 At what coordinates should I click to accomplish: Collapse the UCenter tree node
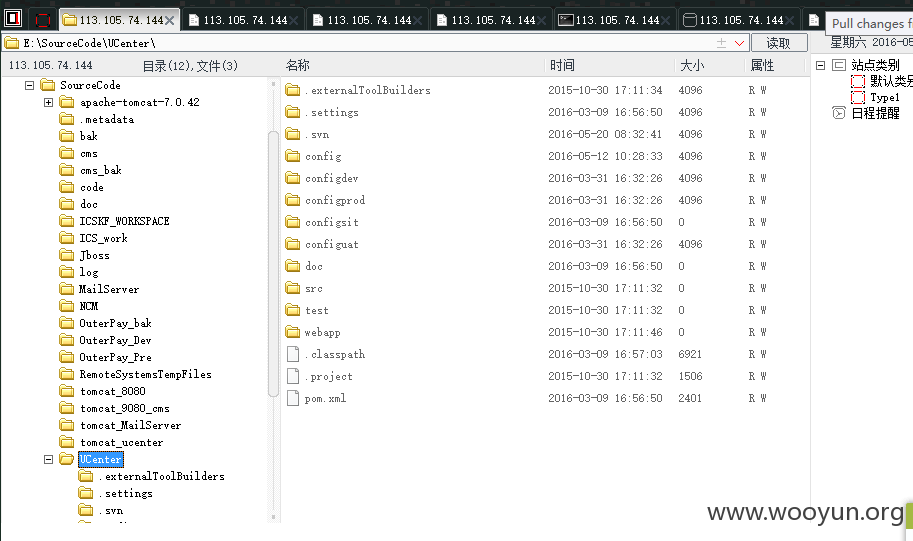click(x=48, y=459)
